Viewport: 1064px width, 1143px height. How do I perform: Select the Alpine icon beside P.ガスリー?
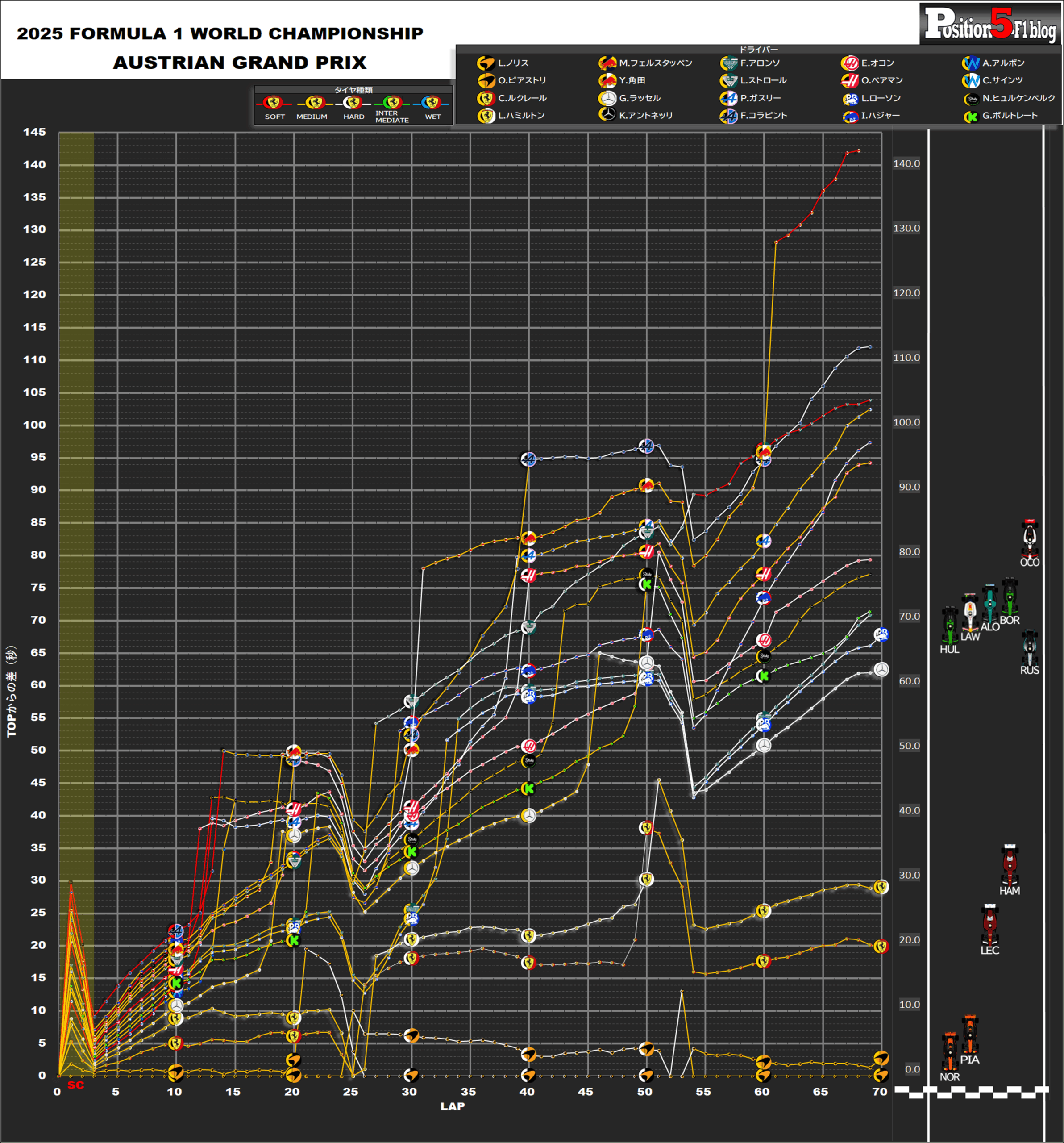[729, 98]
